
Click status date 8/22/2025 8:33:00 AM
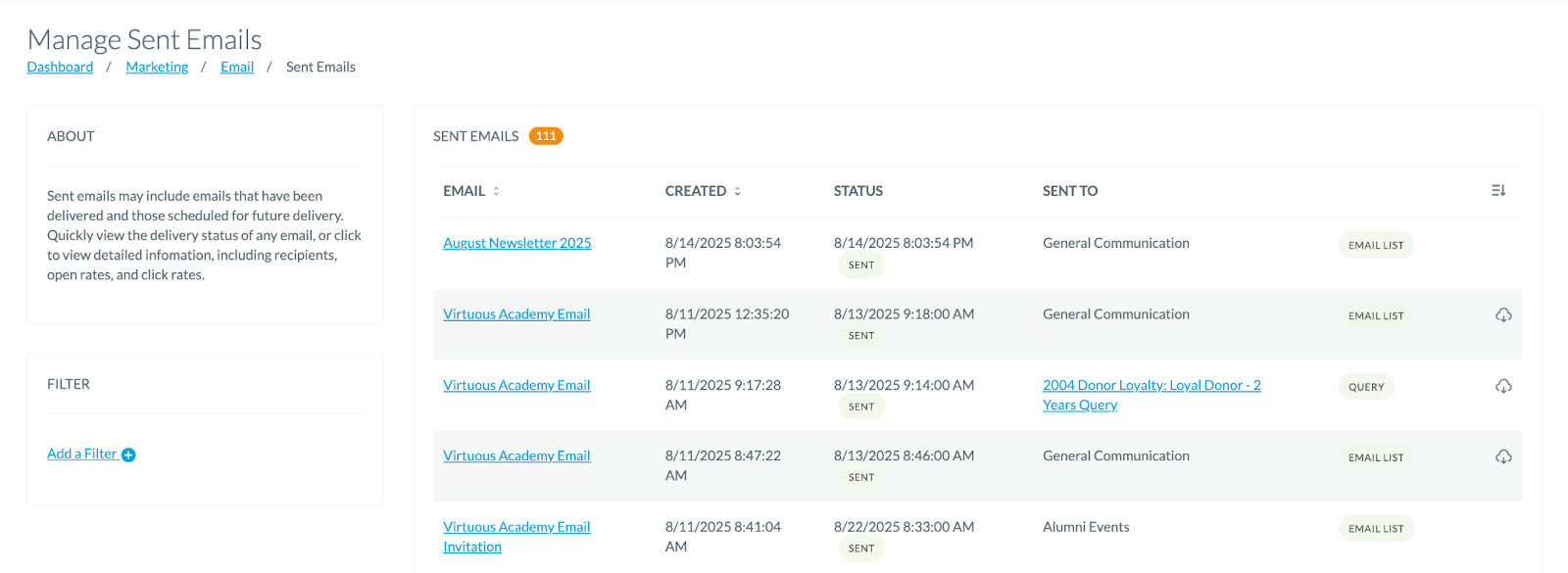[904, 527]
